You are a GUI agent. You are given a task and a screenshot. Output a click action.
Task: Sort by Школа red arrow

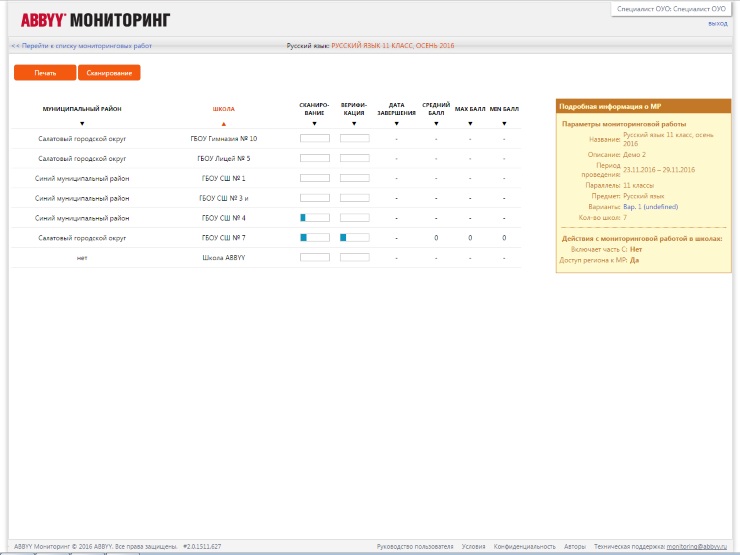coord(224,124)
